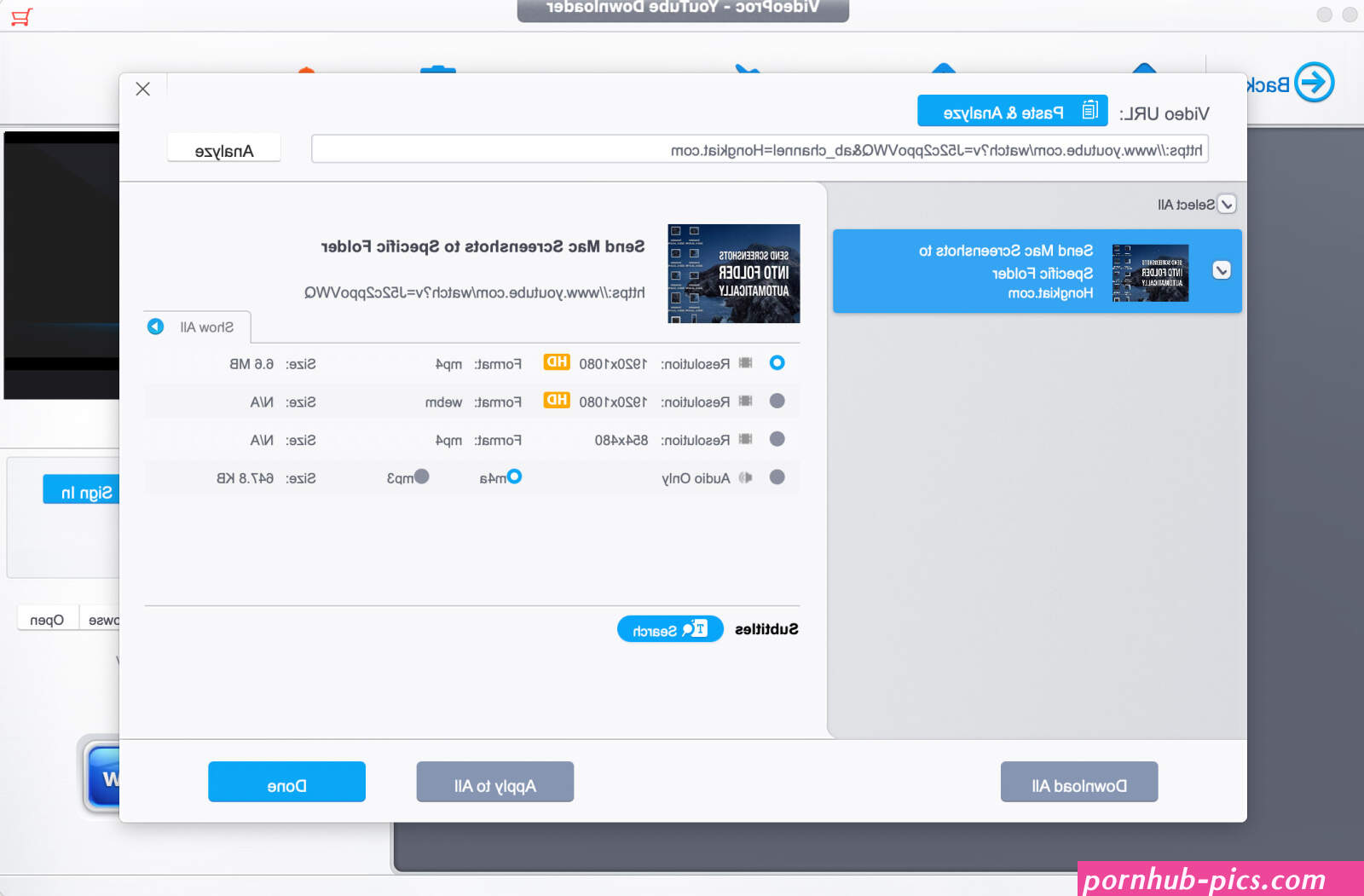Image resolution: width=1364 pixels, height=896 pixels.
Task: Click the HD badge in the mp4 row
Action: (557, 362)
